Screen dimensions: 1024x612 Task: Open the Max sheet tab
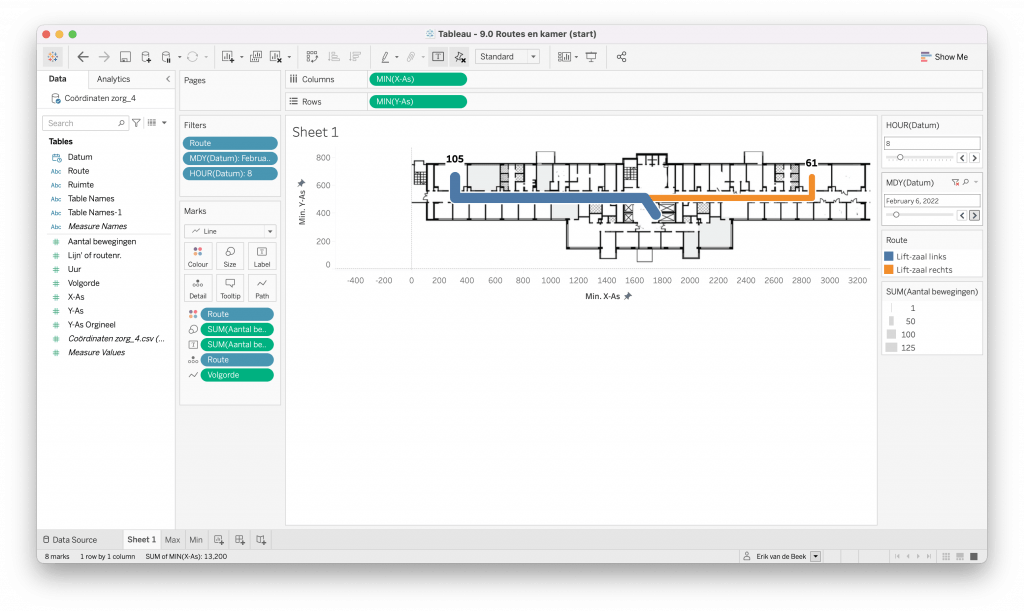pos(173,540)
